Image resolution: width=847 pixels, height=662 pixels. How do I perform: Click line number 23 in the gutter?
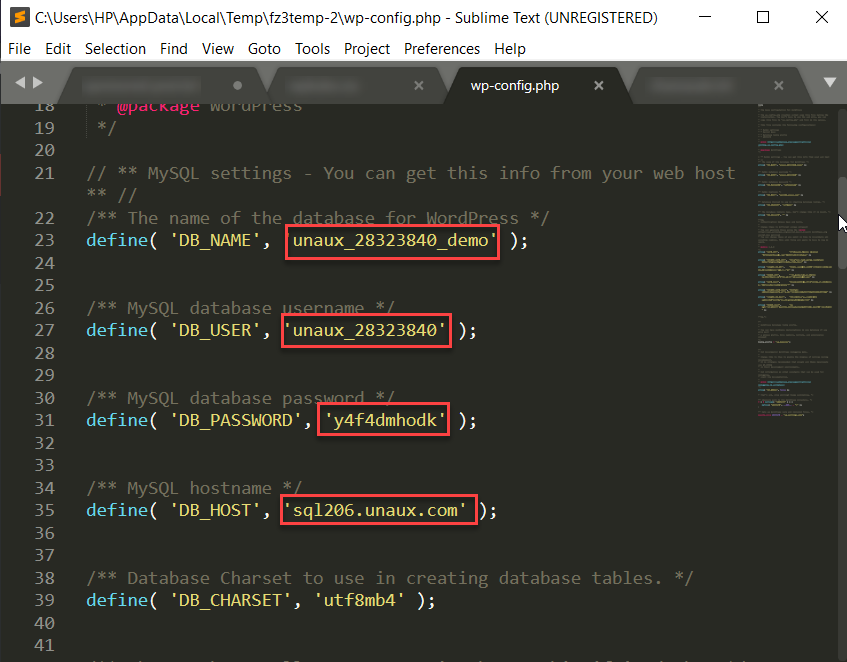point(44,240)
